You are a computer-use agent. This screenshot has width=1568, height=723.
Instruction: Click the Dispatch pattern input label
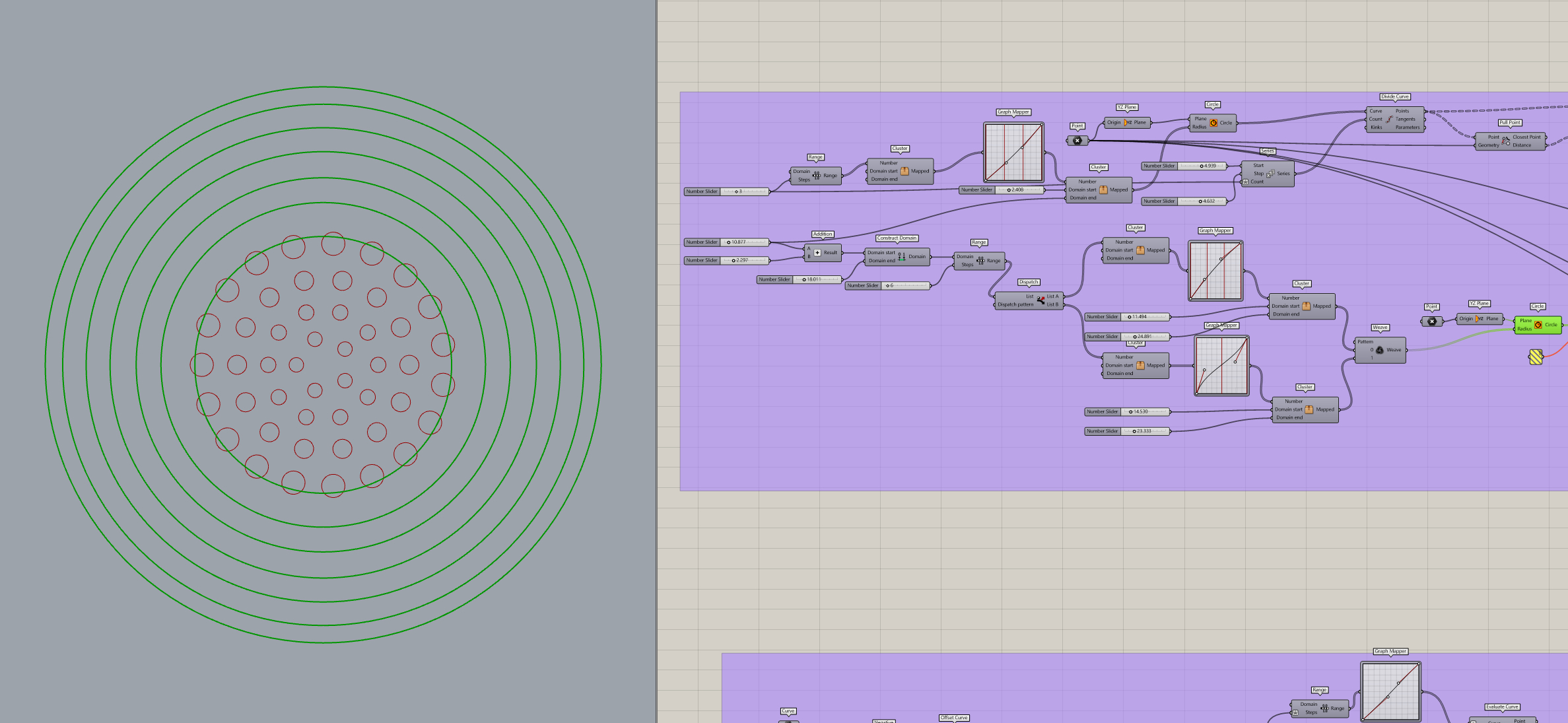tap(1015, 305)
